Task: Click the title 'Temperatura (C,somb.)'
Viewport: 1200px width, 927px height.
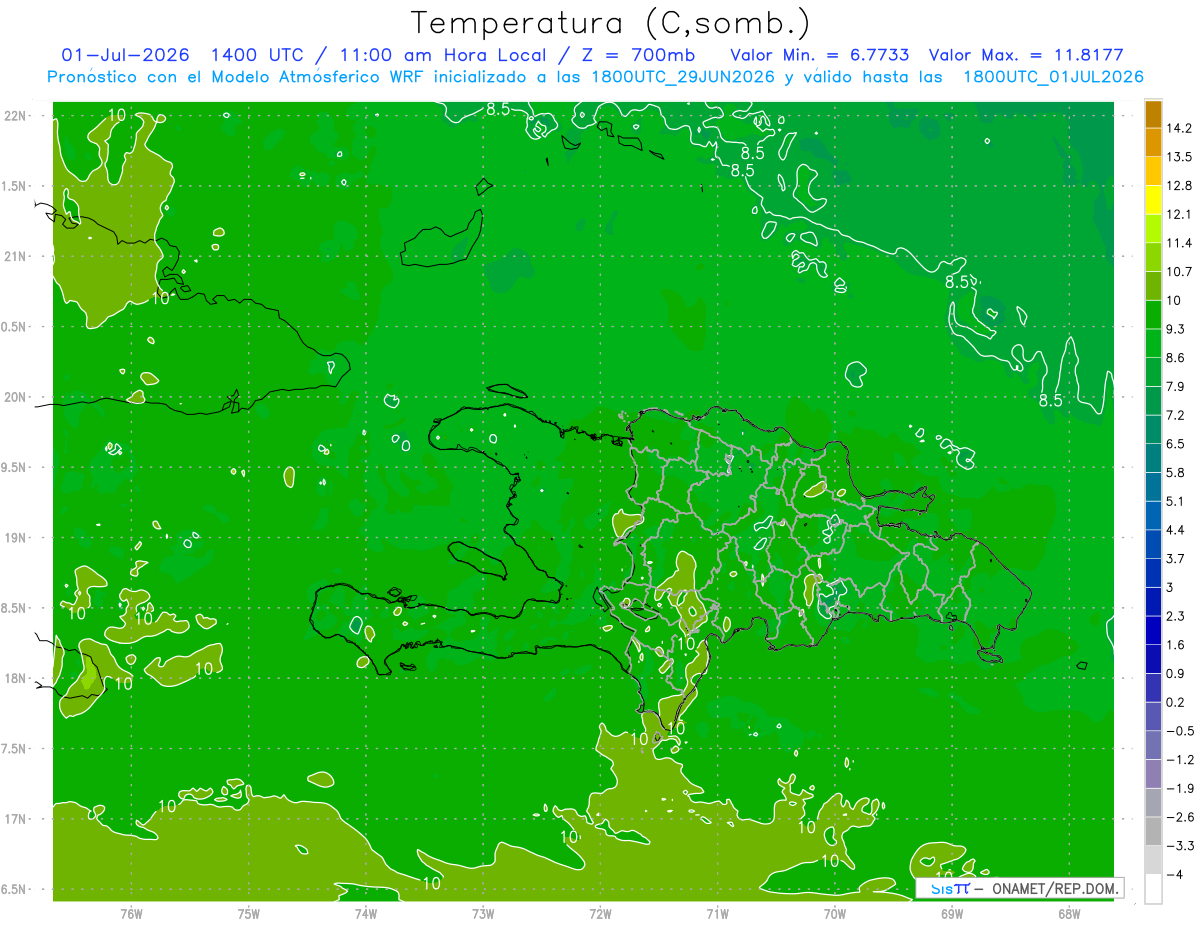Action: (x=610, y=23)
